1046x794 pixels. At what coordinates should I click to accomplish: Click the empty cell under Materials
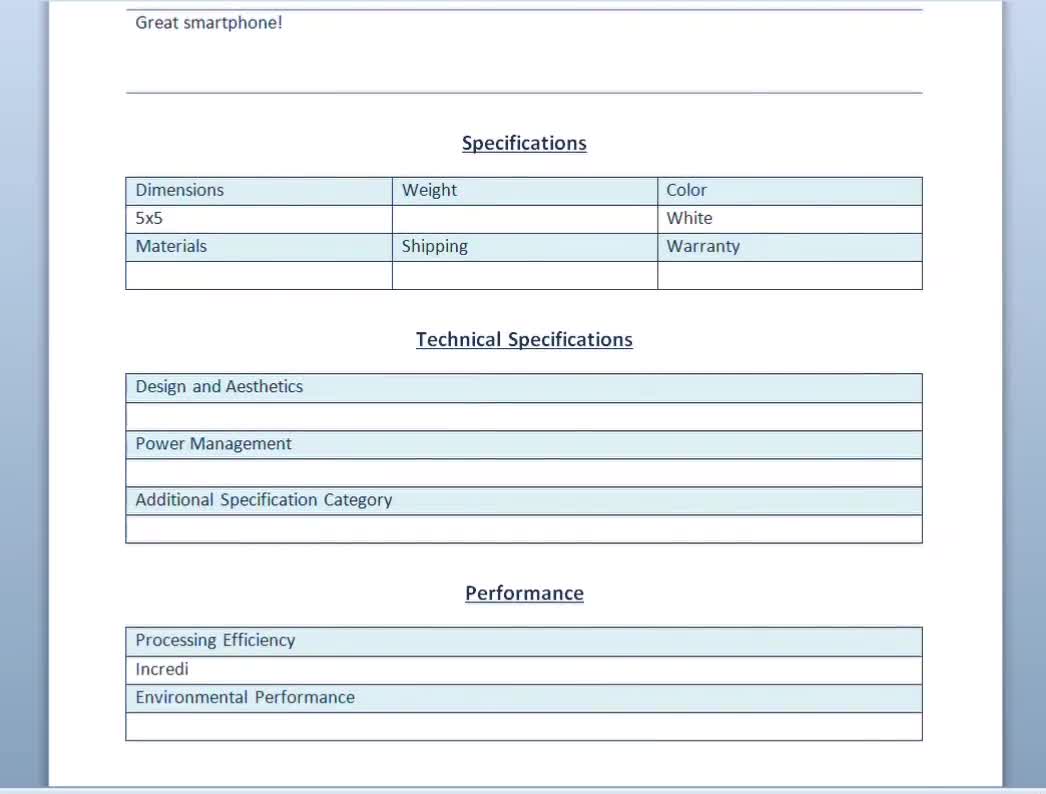(258, 274)
